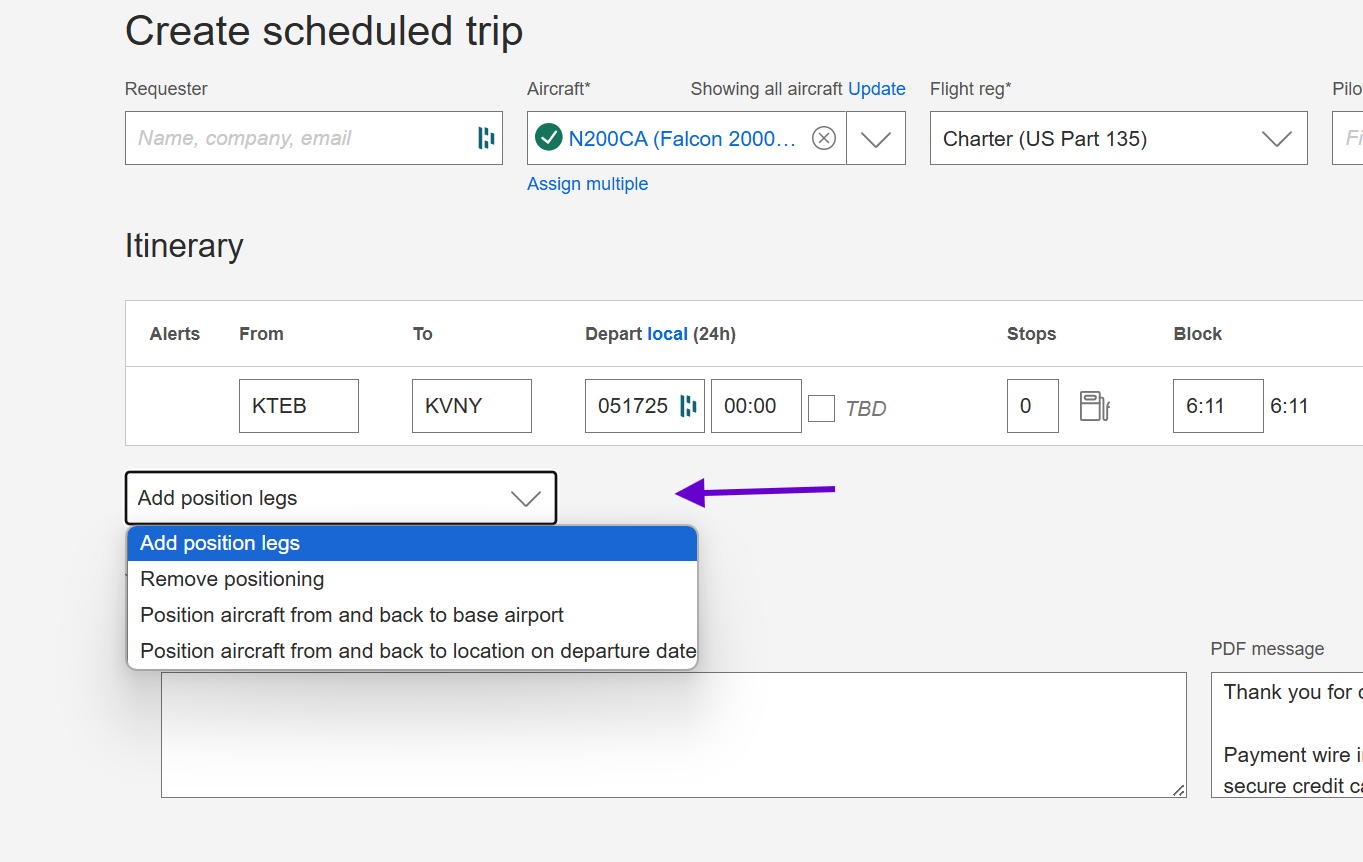Select highlighted Add position legs option

[220, 543]
